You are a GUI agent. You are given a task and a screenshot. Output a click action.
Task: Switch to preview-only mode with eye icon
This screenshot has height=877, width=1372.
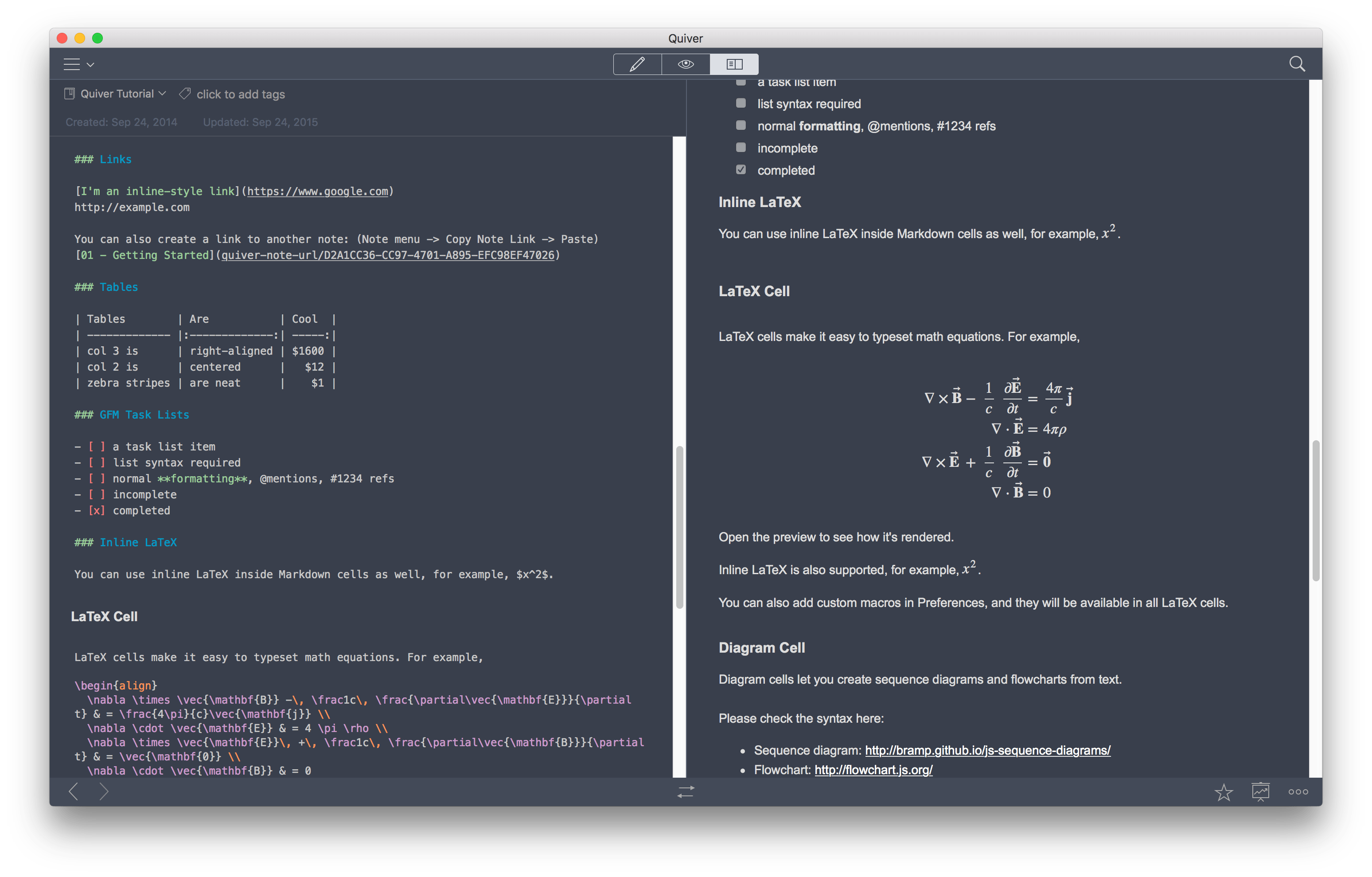pyautogui.click(x=686, y=64)
